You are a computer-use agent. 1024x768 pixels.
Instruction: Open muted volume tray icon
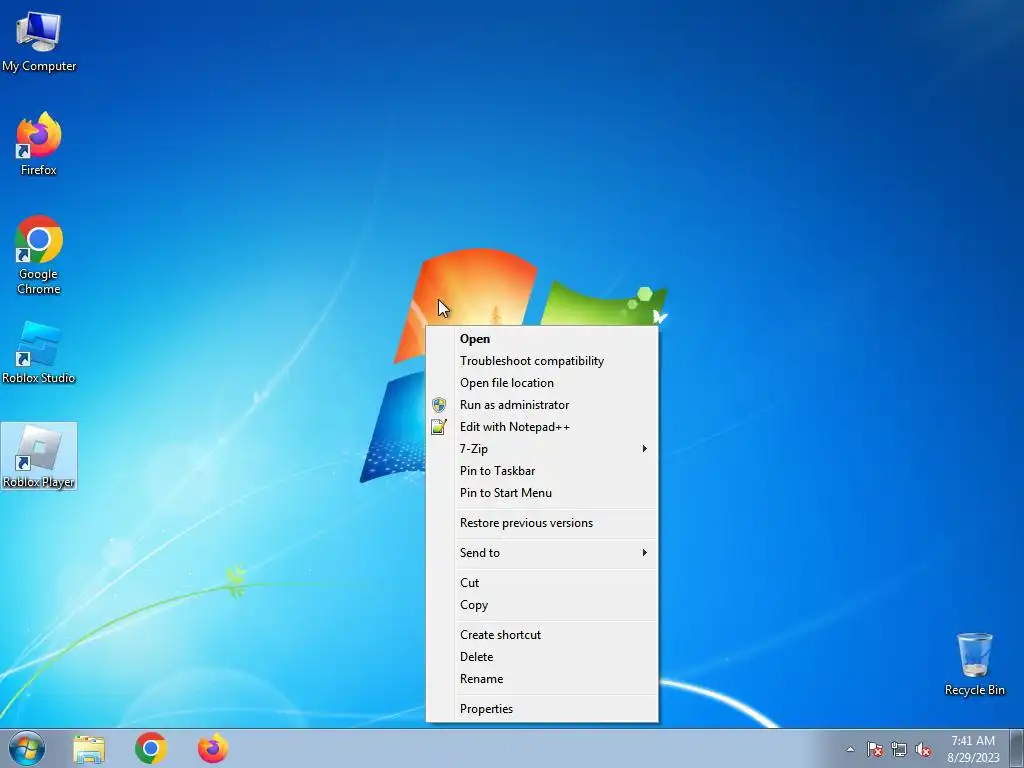point(923,749)
